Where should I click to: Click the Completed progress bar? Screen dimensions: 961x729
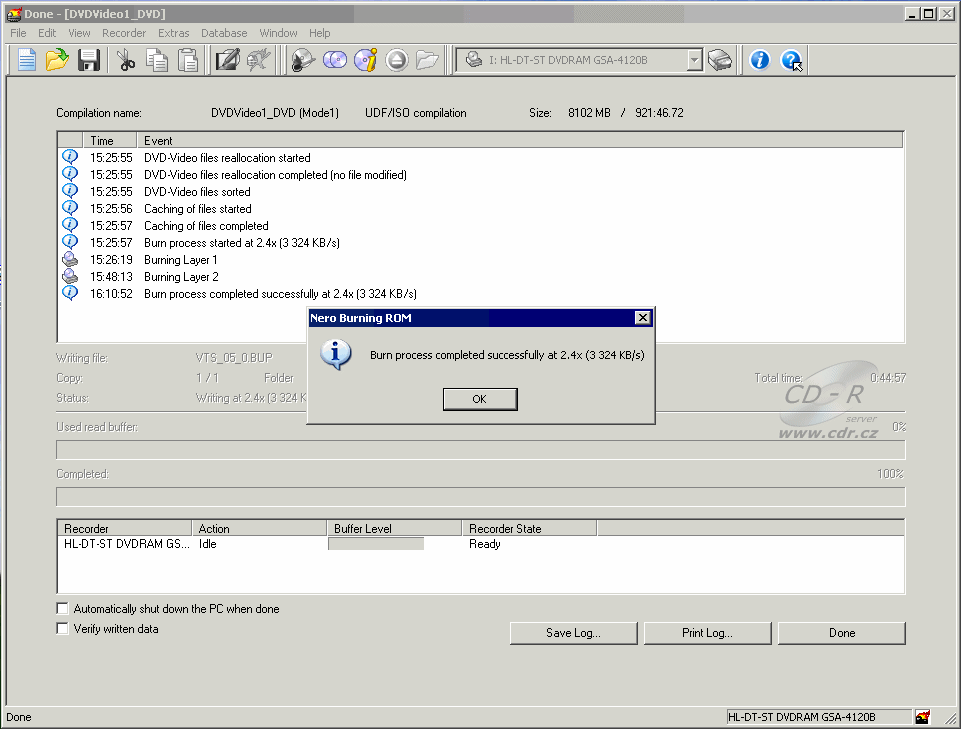tap(480, 497)
